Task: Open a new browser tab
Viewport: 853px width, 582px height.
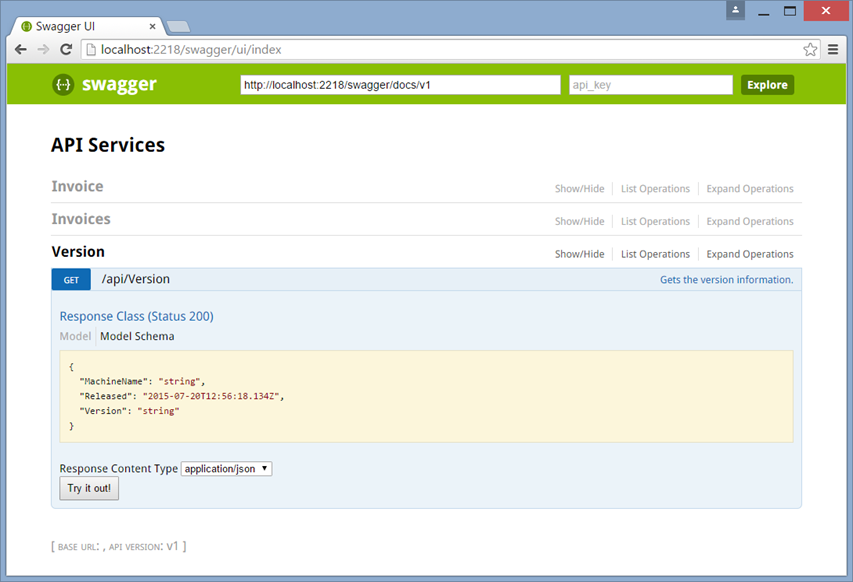Action: [179, 26]
